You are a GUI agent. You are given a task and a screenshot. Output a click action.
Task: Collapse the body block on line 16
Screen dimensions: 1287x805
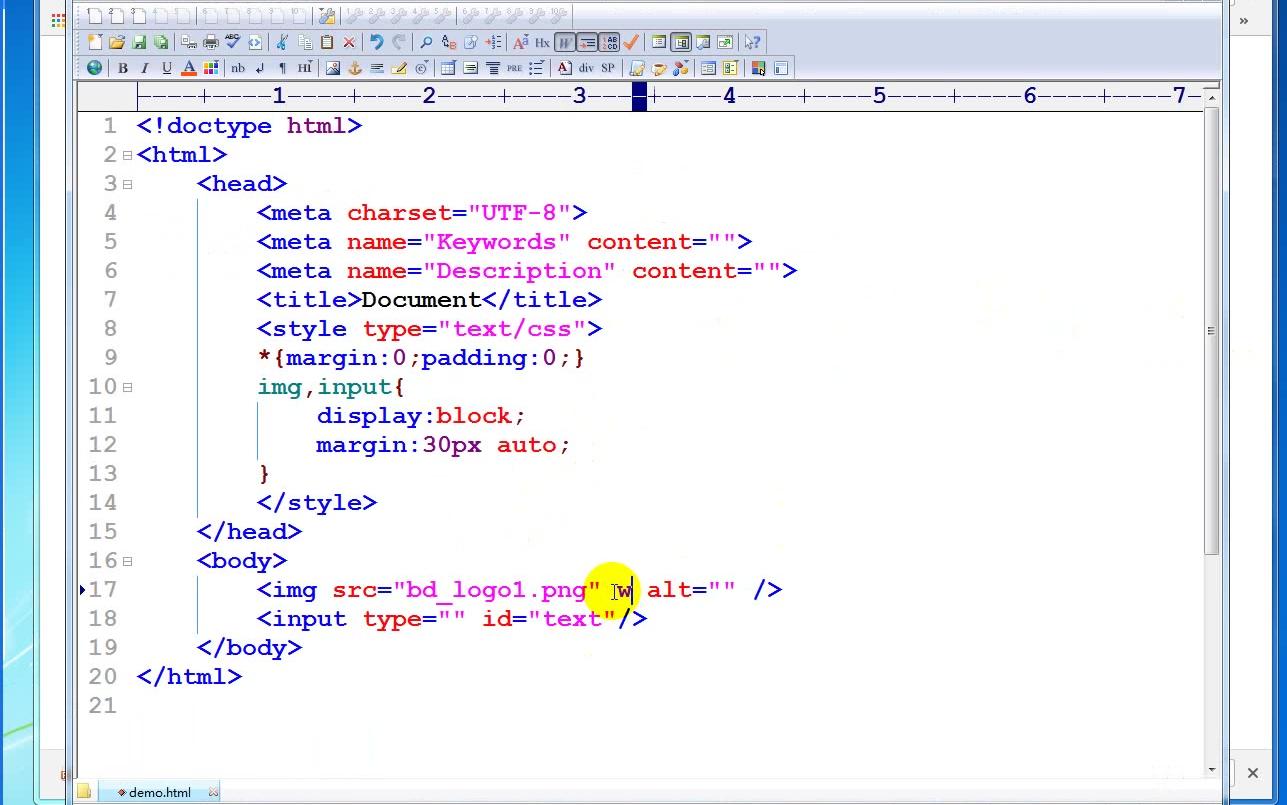pyautogui.click(x=127, y=561)
